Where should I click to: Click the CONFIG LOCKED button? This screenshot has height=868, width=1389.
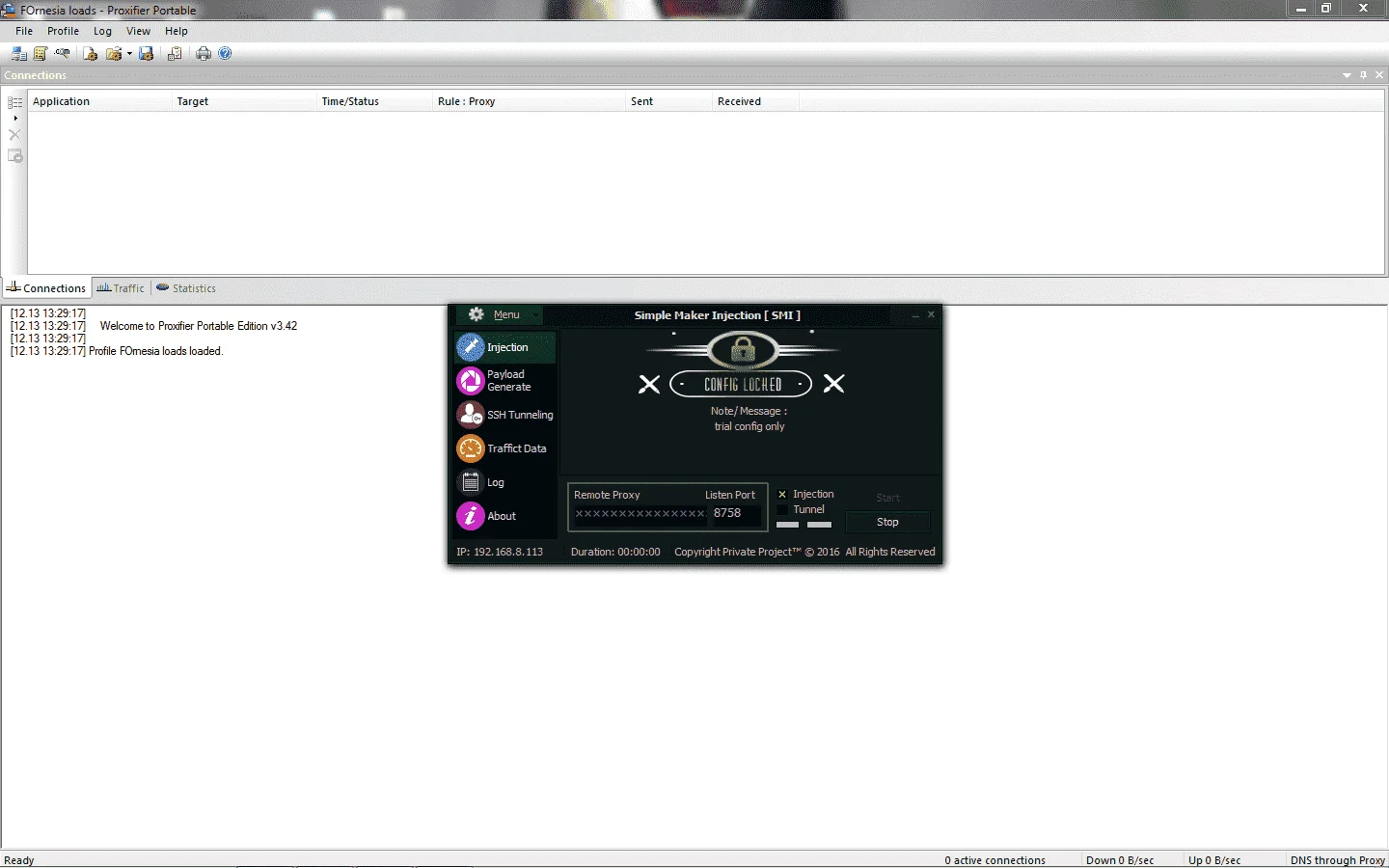point(741,384)
